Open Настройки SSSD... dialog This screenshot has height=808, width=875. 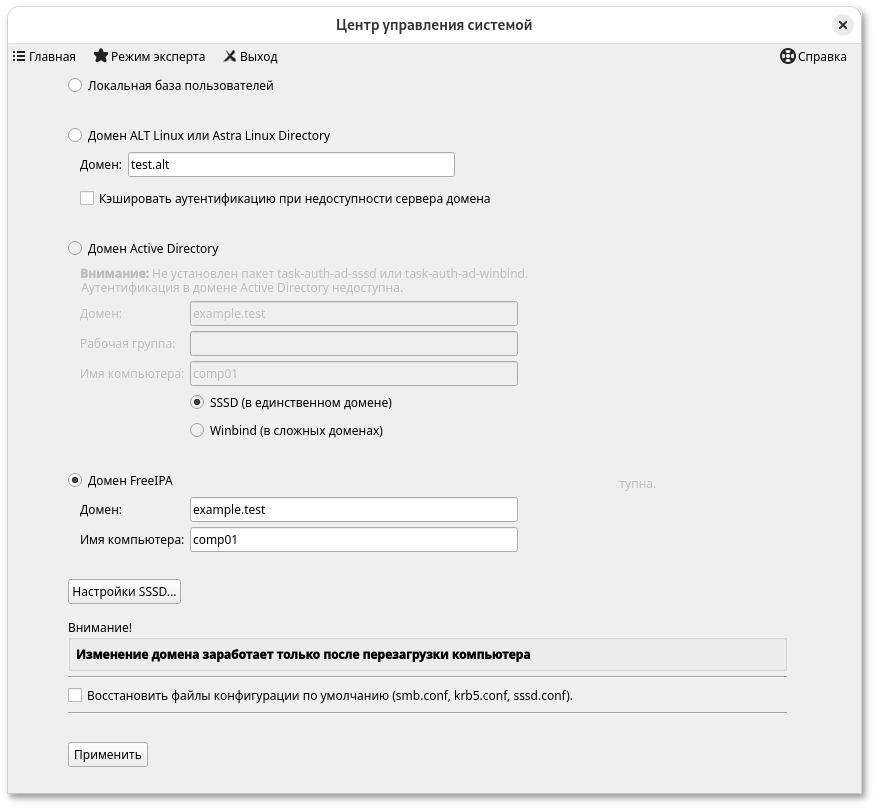tap(124, 592)
